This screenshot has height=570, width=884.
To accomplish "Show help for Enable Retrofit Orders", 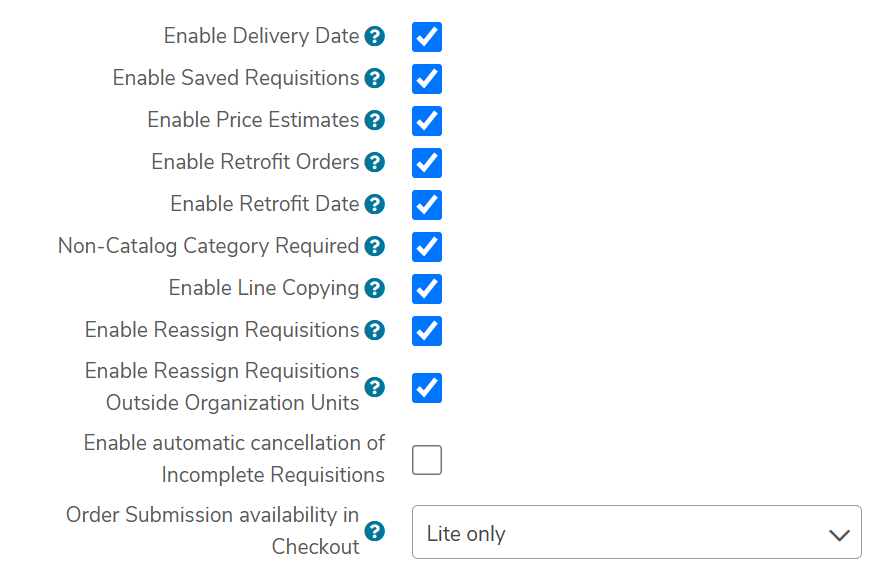I will (374, 162).
